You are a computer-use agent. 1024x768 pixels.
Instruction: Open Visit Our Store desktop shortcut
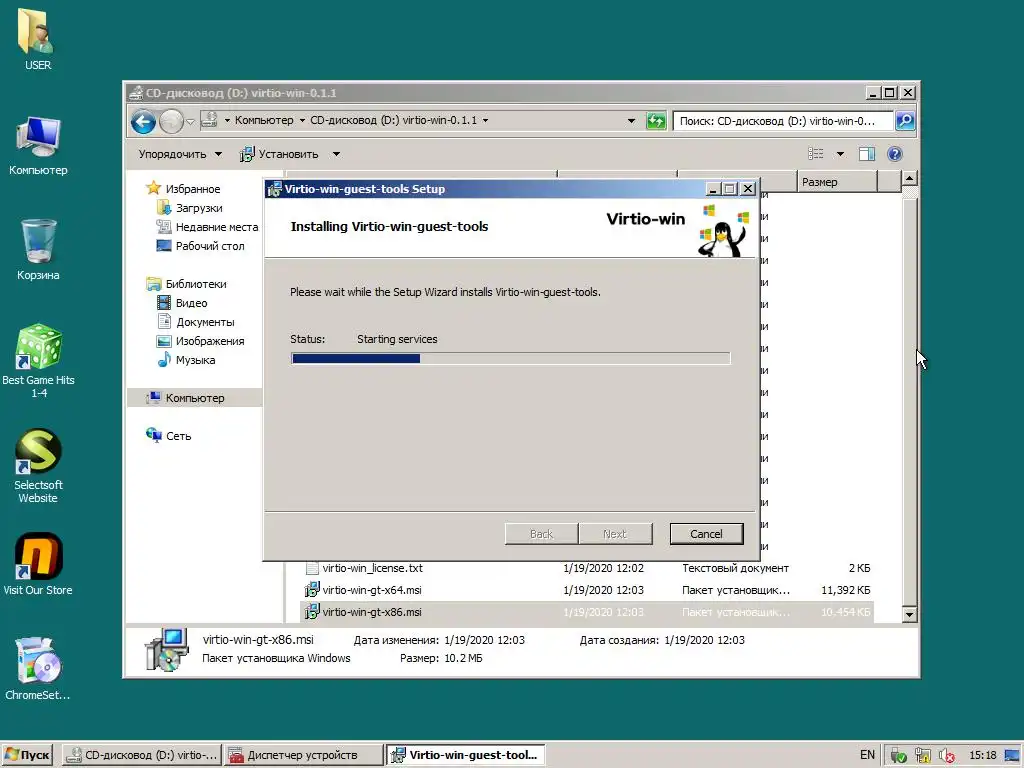38,564
